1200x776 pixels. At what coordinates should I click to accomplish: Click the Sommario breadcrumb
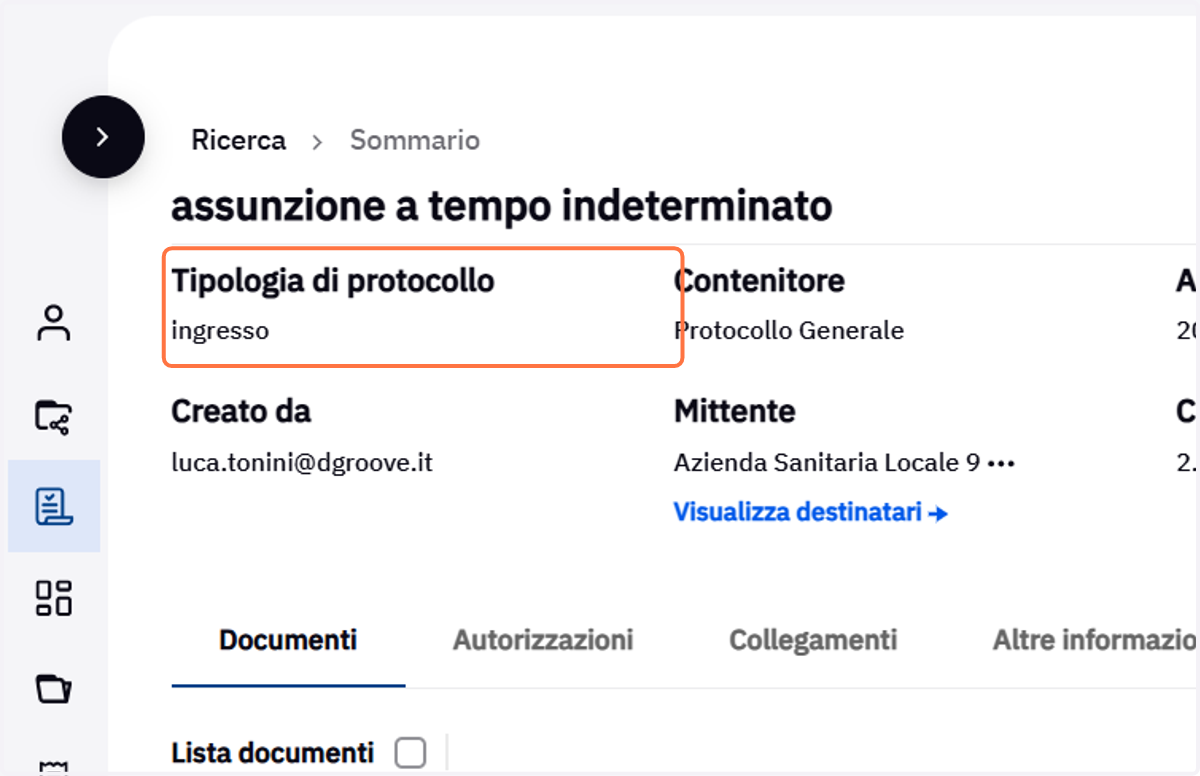[x=415, y=140]
